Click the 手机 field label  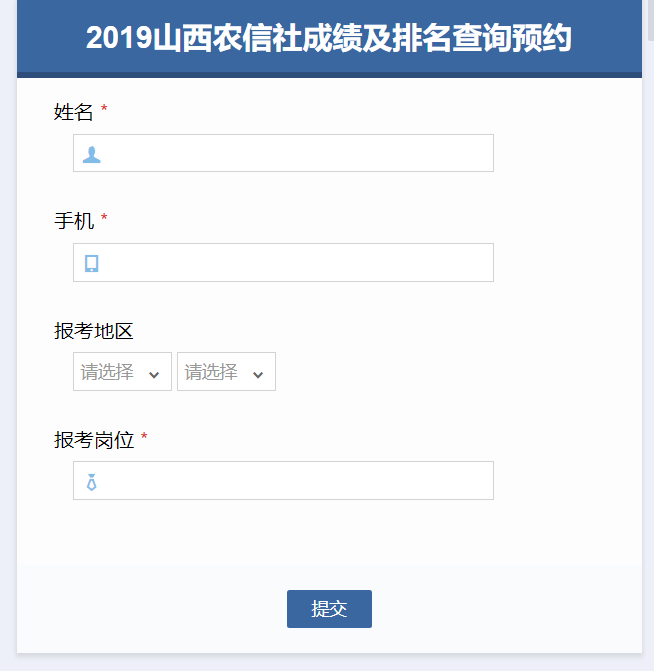pyautogui.click(x=73, y=221)
